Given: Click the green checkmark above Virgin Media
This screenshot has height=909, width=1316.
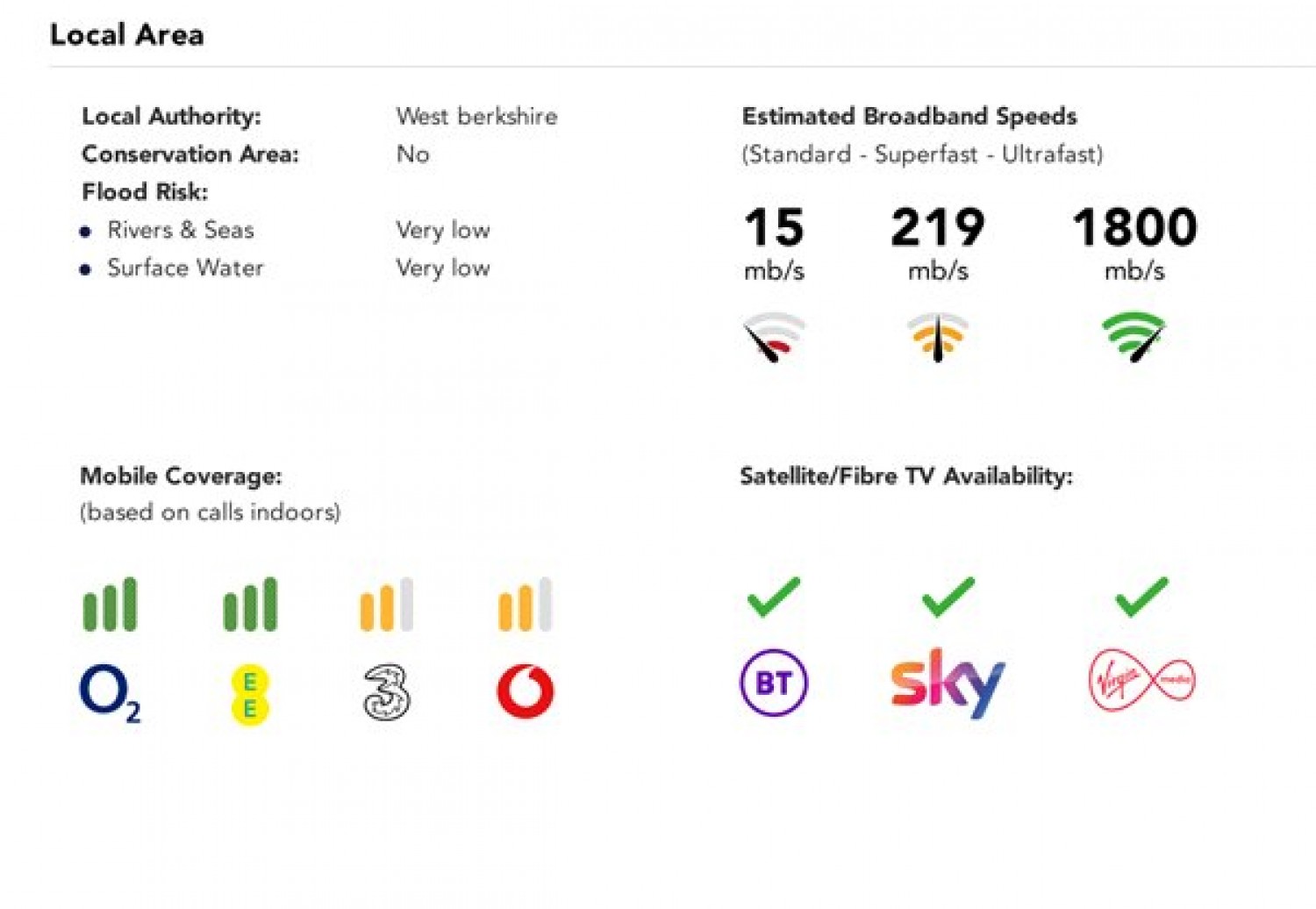Looking at the screenshot, I should 1141,597.
